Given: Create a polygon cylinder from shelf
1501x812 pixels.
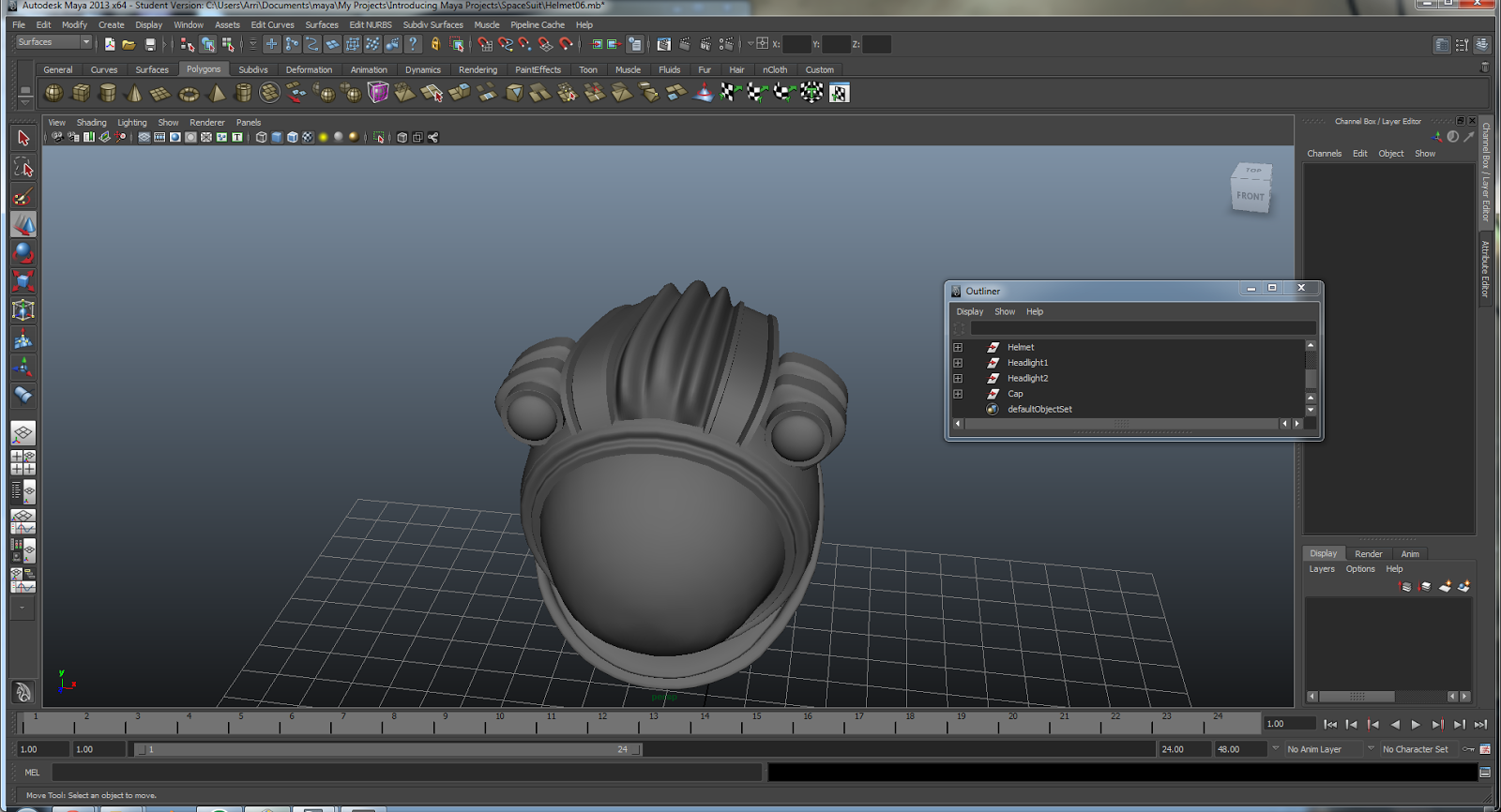Looking at the screenshot, I should (108, 93).
